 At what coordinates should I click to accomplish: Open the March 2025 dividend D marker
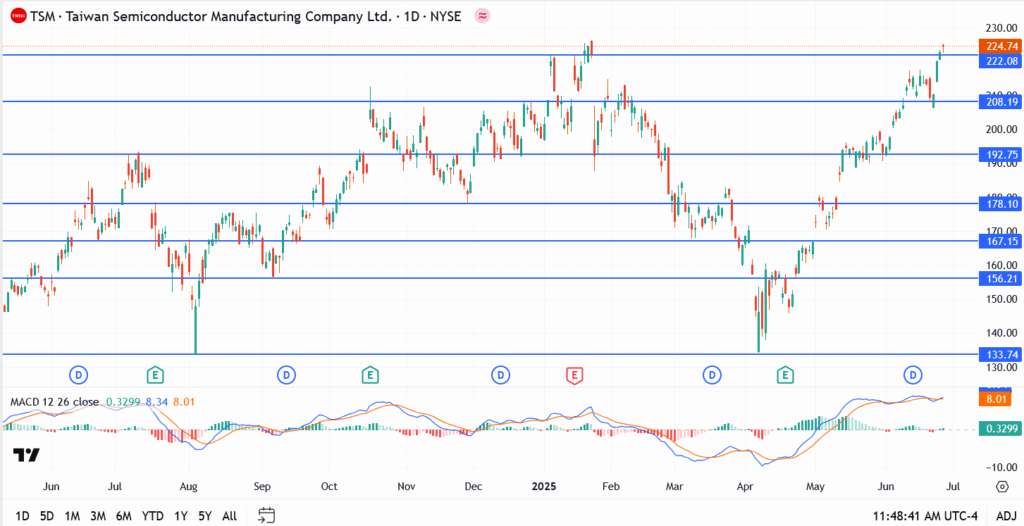click(711, 375)
